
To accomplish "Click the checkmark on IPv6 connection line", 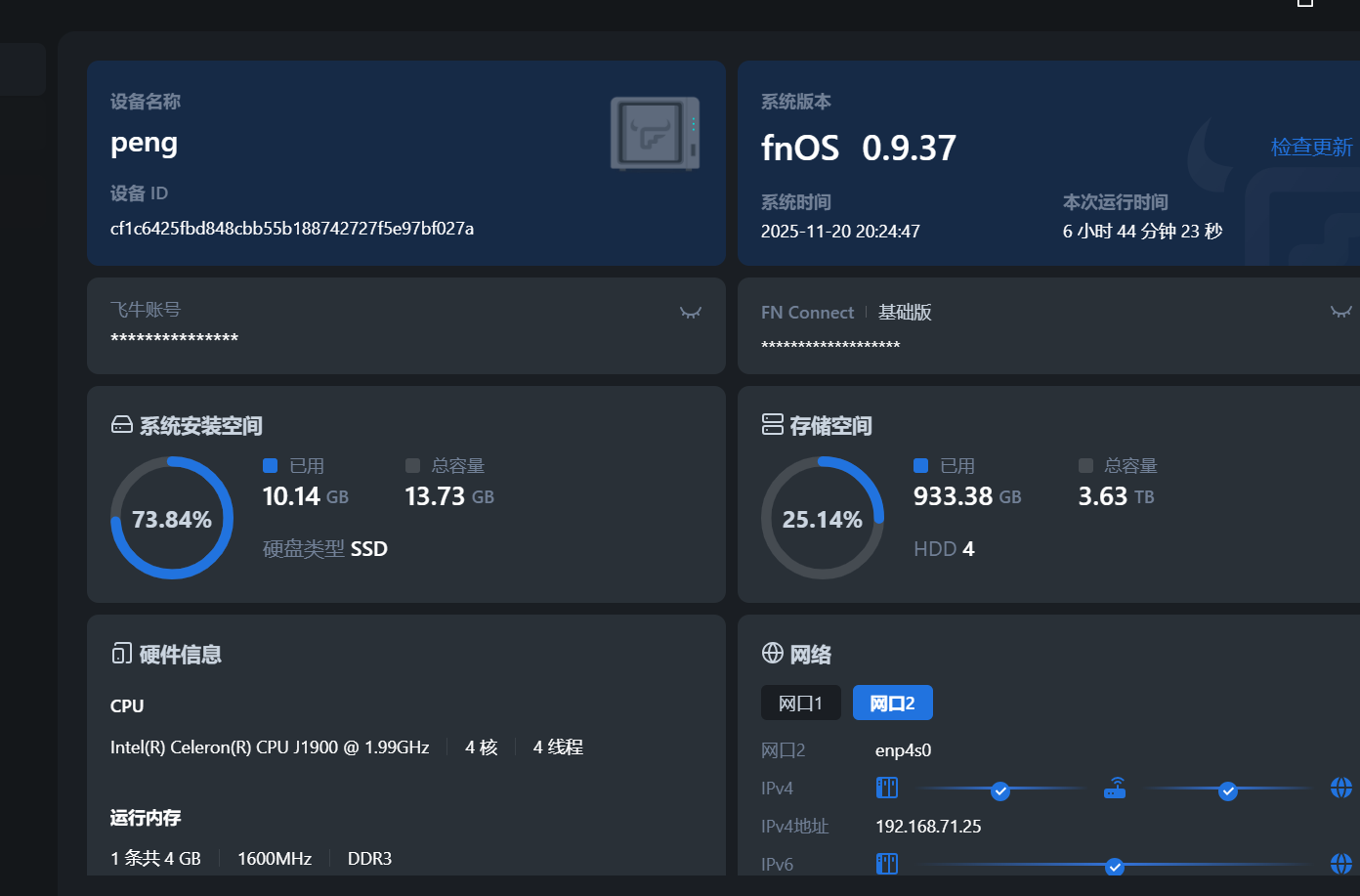I will [1114, 867].
